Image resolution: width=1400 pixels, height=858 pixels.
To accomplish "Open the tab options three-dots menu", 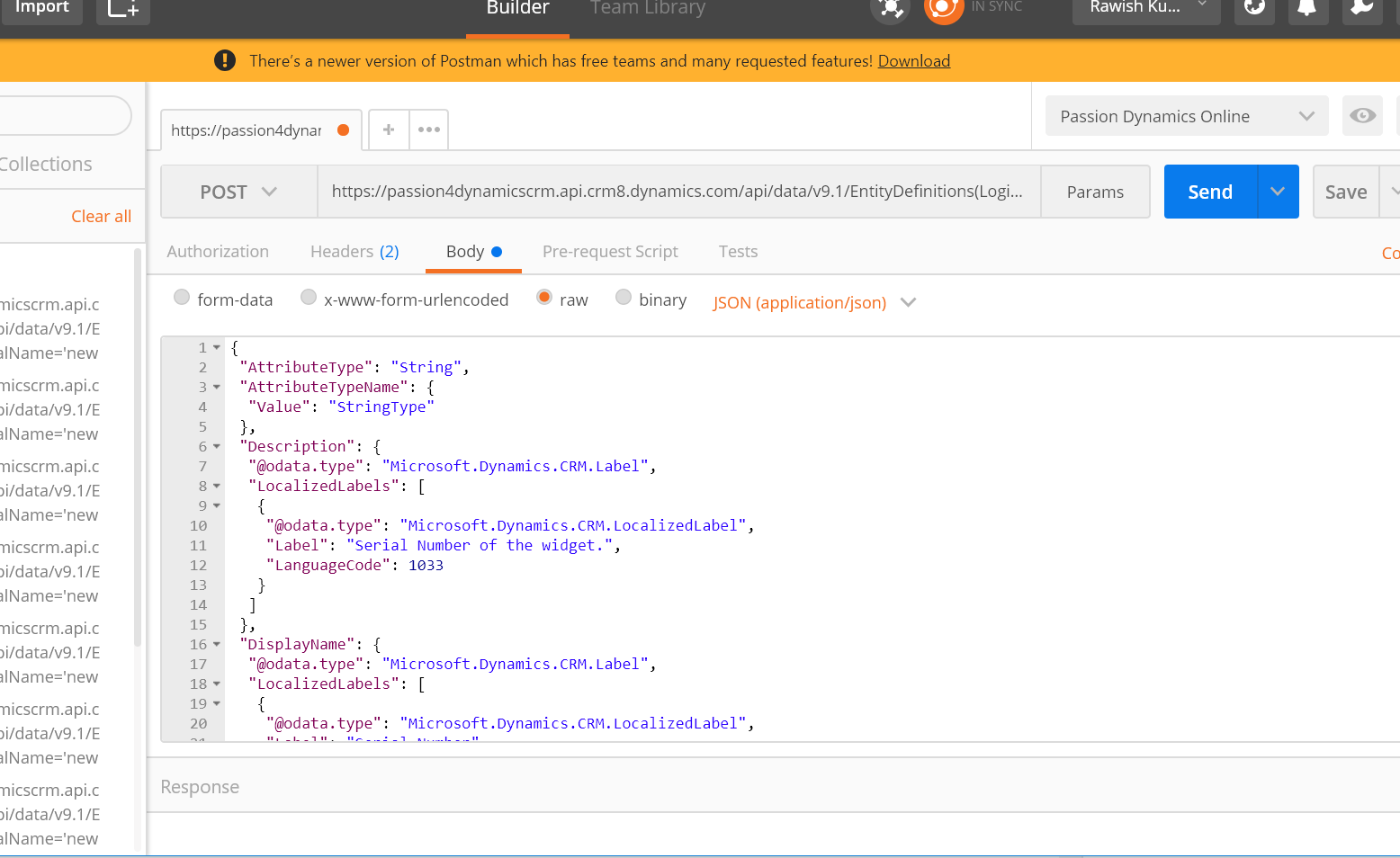I will pyautogui.click(x=429, y=130).
